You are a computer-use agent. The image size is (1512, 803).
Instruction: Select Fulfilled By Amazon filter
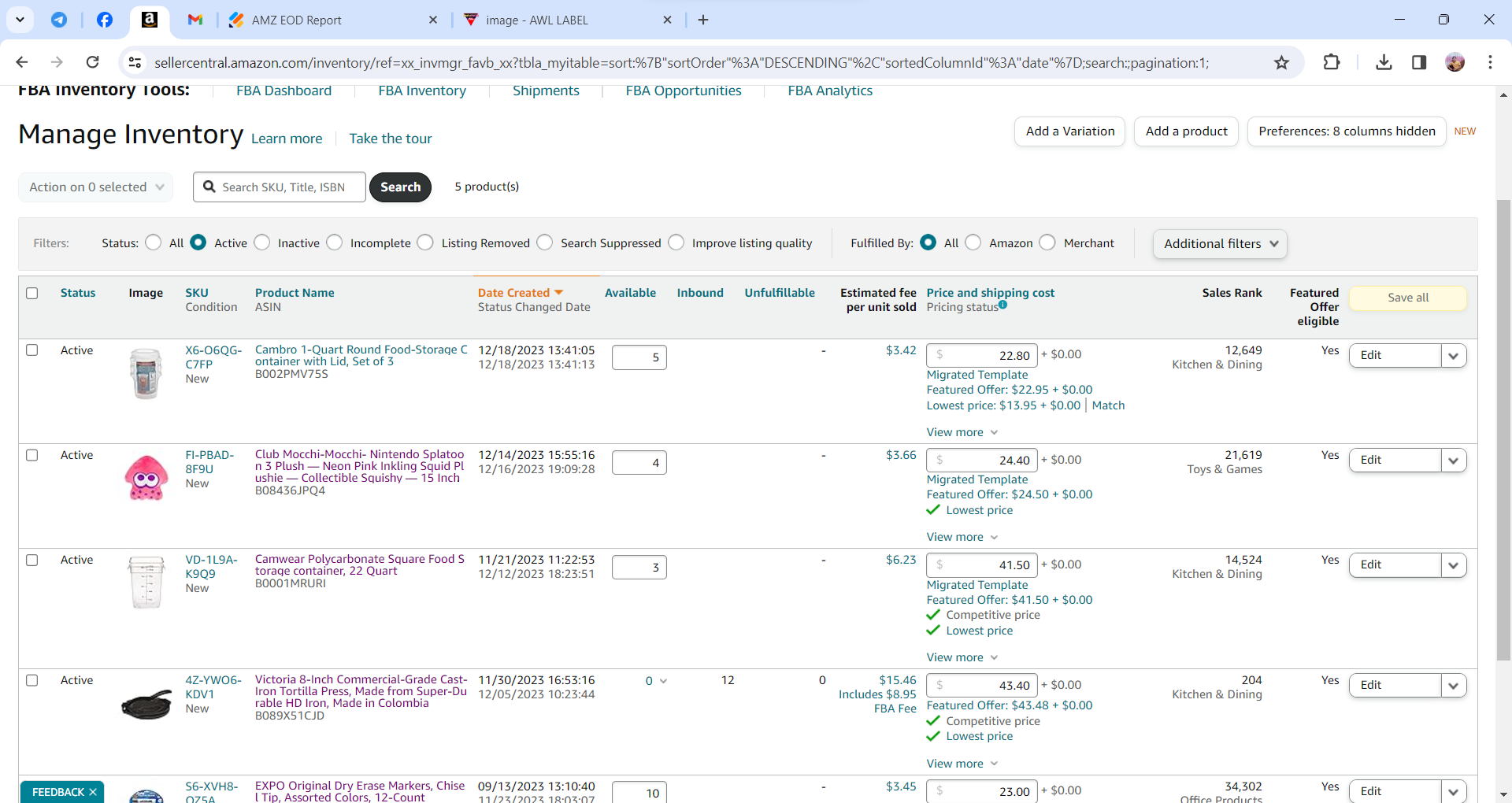coord(973,242)
